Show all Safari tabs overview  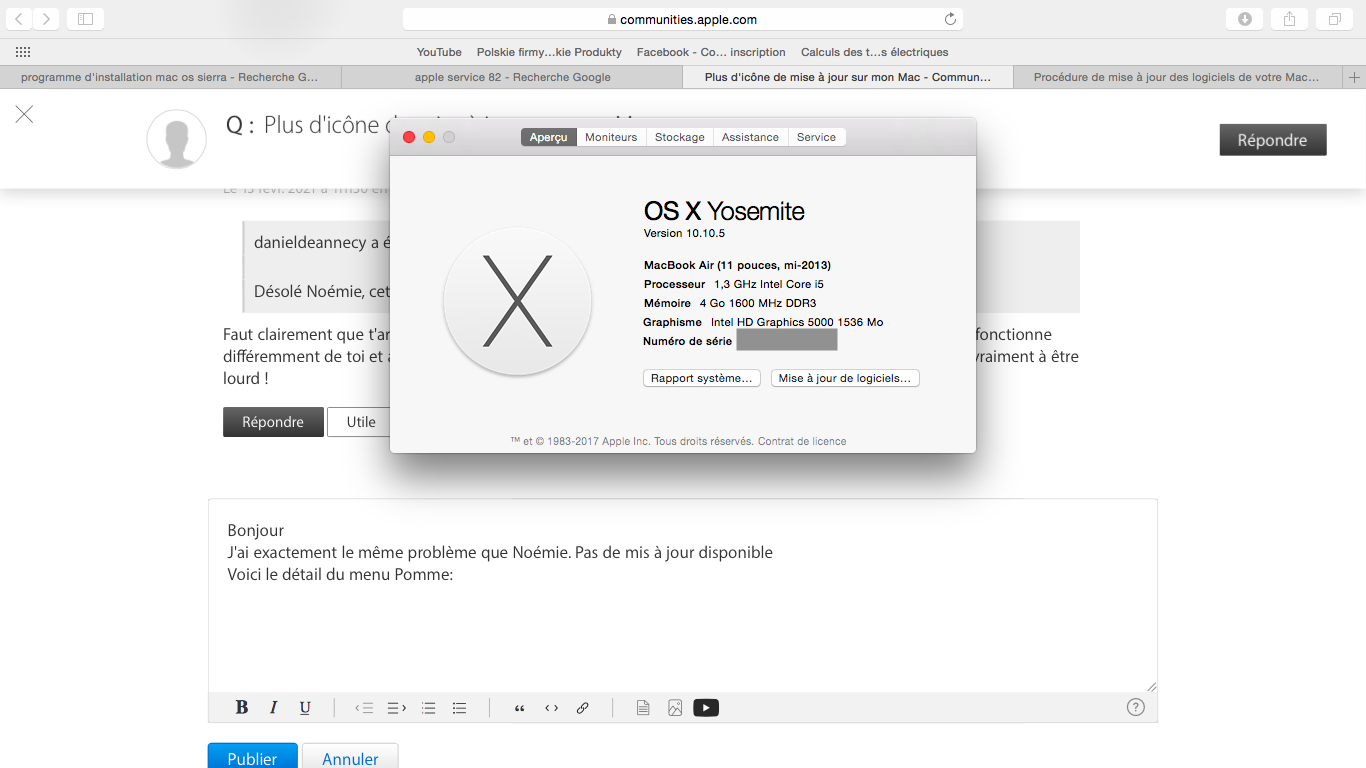(x=1335, y=19)
